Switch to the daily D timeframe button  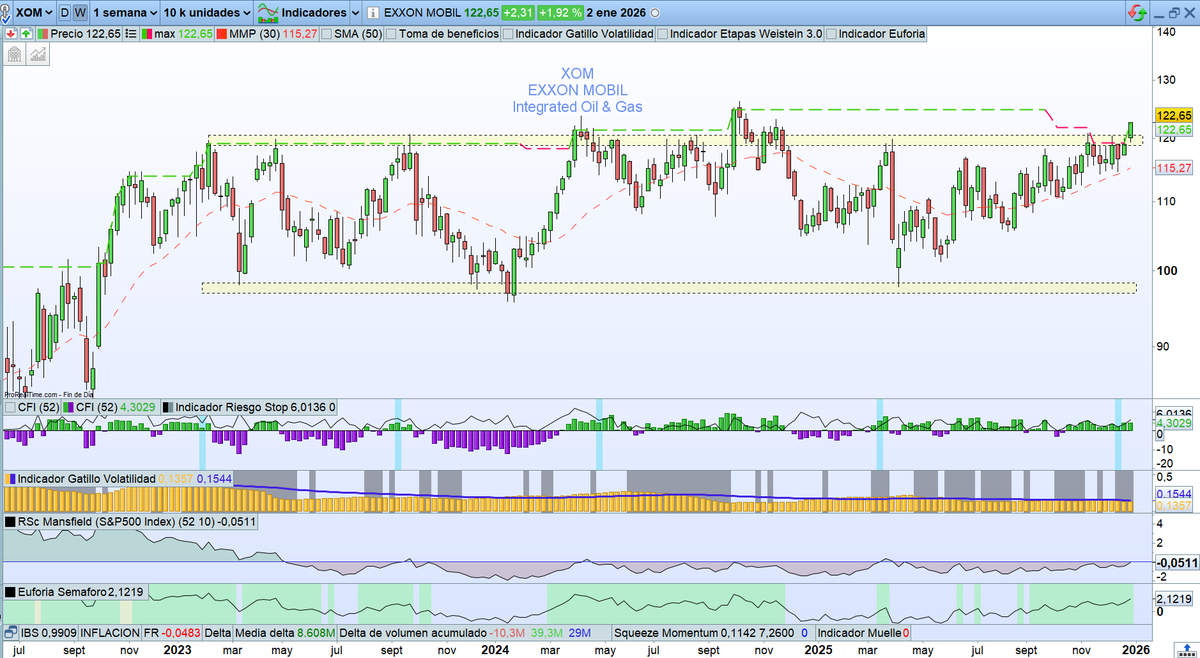[x=65, y=13]
